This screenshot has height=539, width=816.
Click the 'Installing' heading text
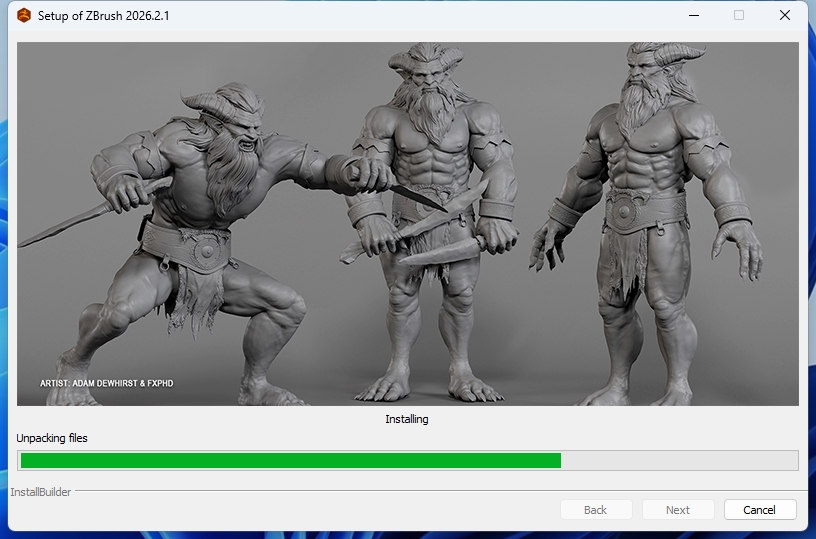[x=407, y=419]
